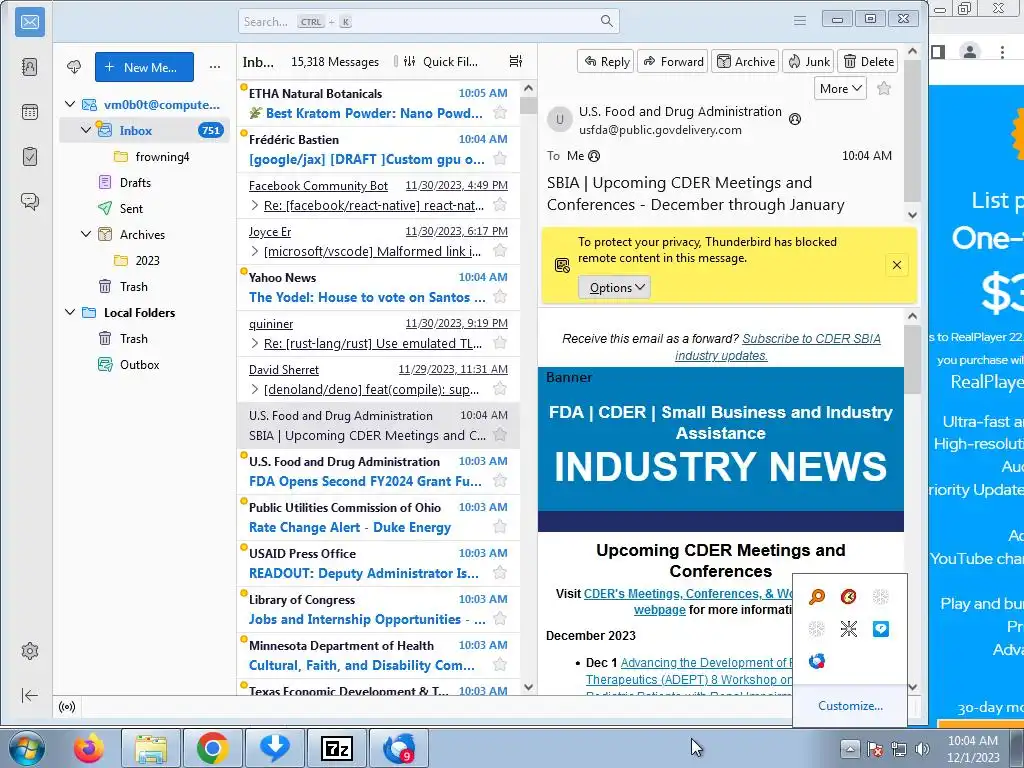Star the Yahoo News message
Screen dimensions: 1024x768
pos(500,296)
